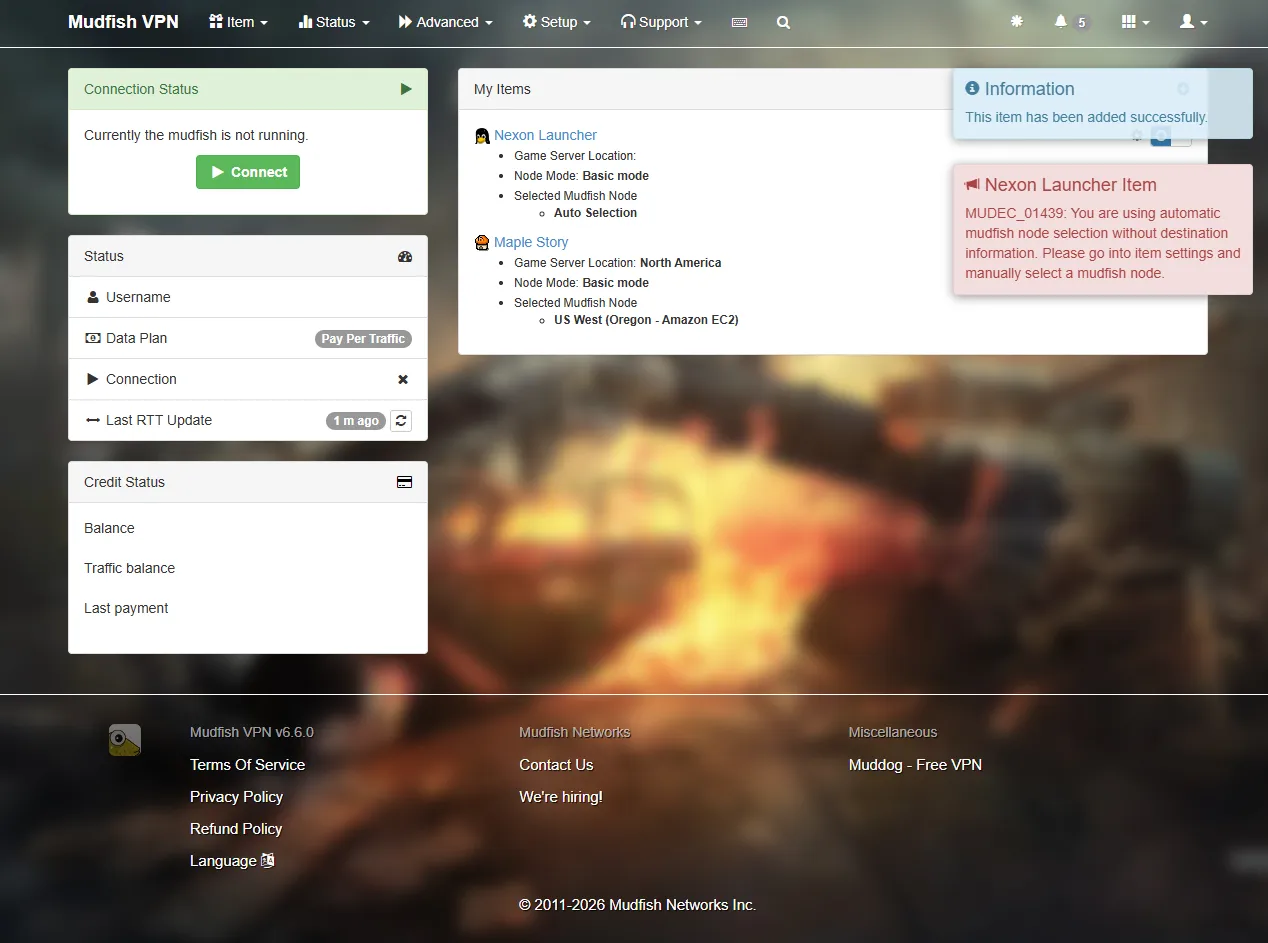The image size is (1268, 943).
Task: Refresh the Last RTT Update
Action: 401,421
